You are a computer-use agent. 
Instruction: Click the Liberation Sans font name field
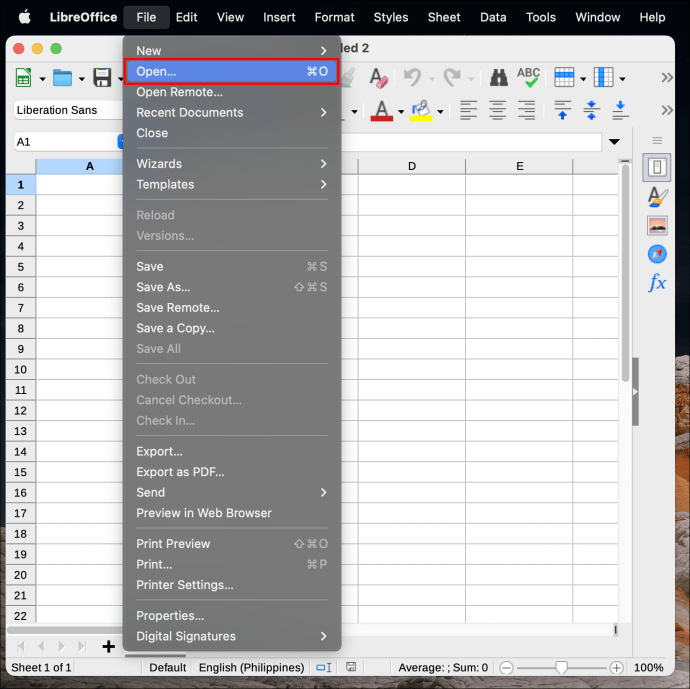(68, 110)
